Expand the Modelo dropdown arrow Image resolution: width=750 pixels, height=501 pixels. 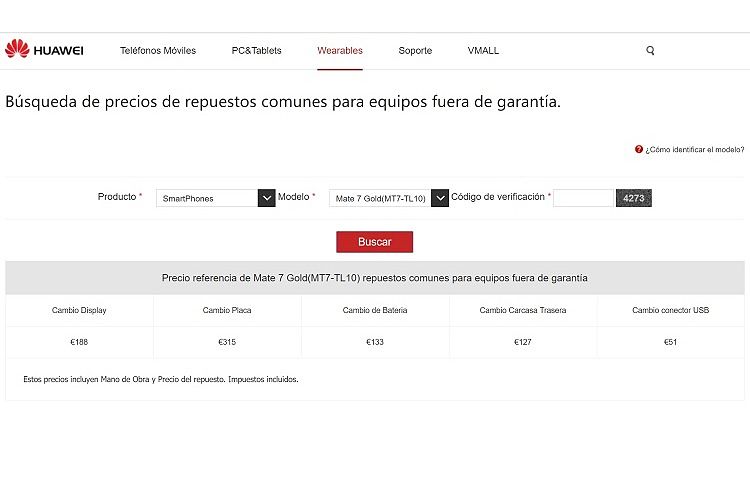click(x=440, y=198)
